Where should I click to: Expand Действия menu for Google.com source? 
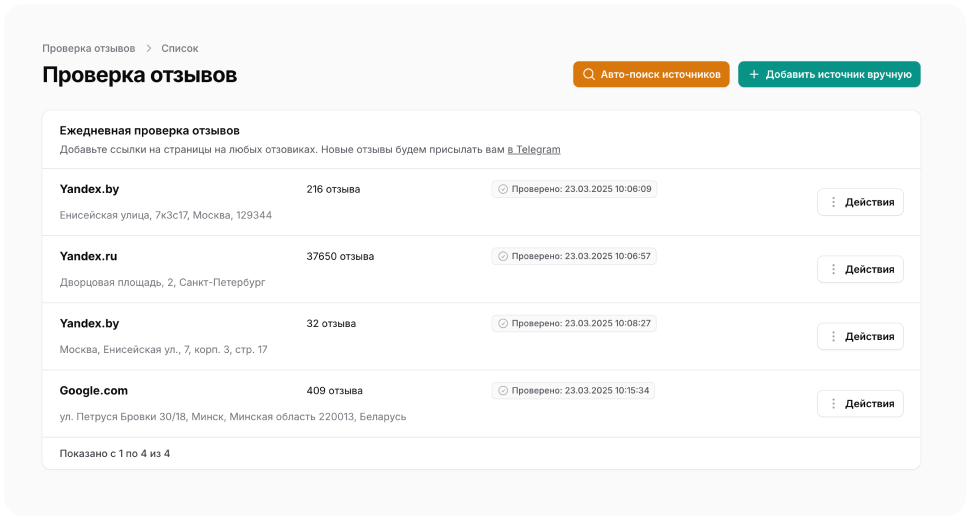[x=860, y=403]
